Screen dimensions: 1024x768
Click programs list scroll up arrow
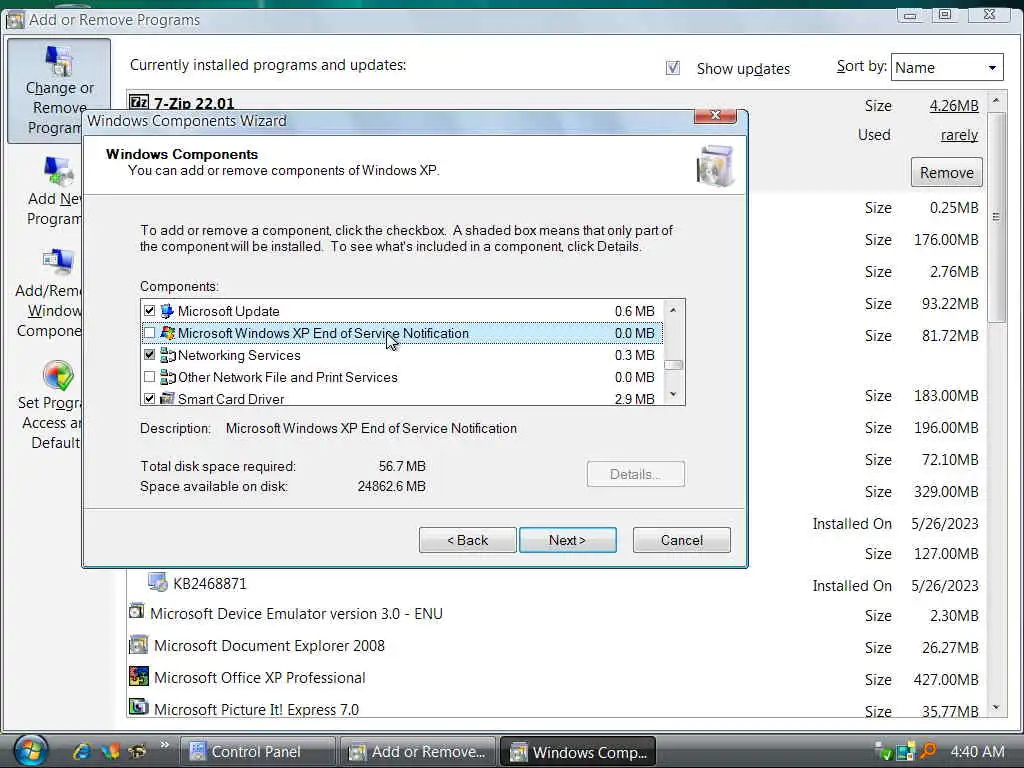pyautogui.click(x=996, y=101)
